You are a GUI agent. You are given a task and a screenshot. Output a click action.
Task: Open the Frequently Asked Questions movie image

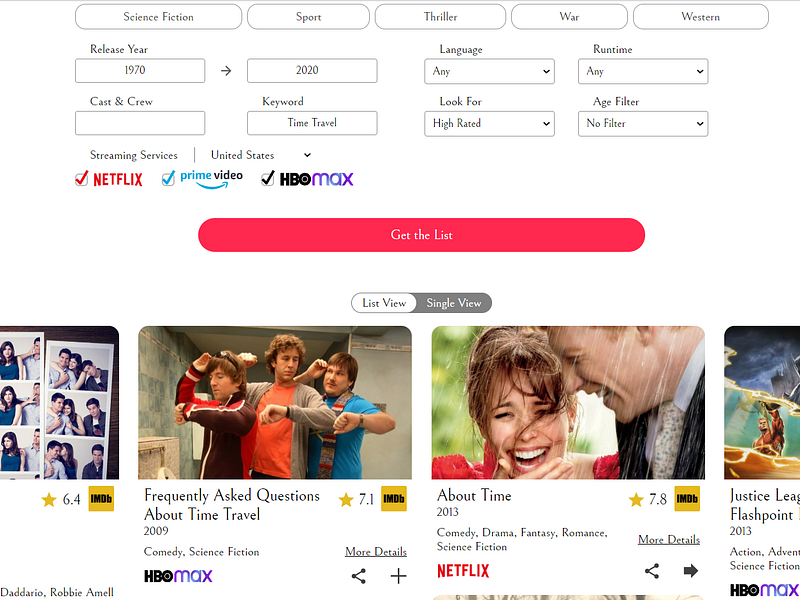click(275, 403)
